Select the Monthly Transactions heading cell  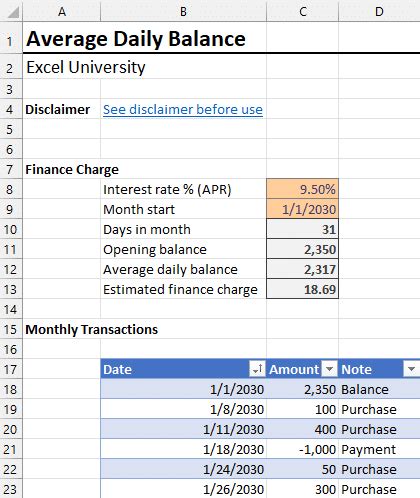tap(91, 329)
